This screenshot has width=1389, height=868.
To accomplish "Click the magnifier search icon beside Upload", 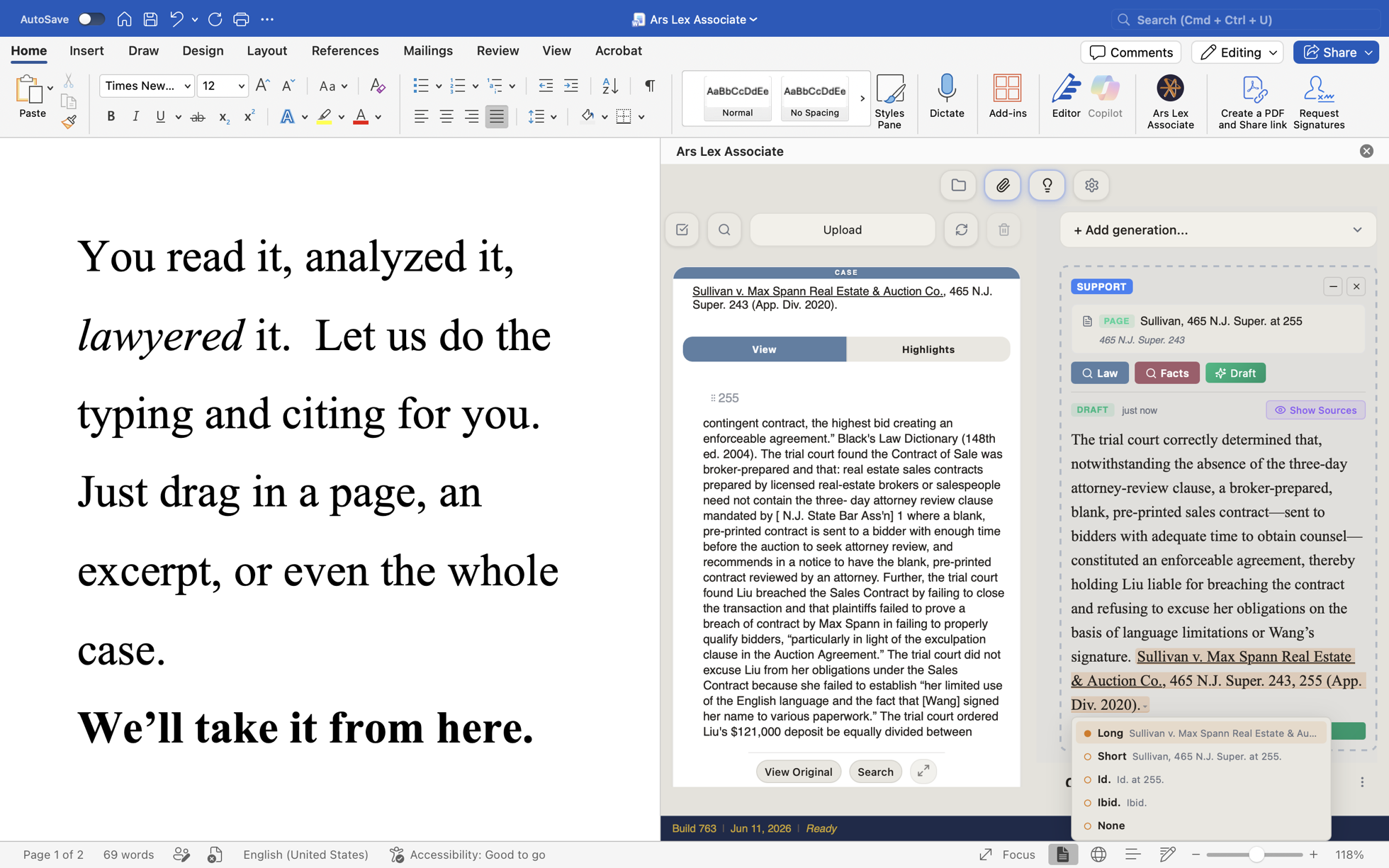I will tap(724, 230).
